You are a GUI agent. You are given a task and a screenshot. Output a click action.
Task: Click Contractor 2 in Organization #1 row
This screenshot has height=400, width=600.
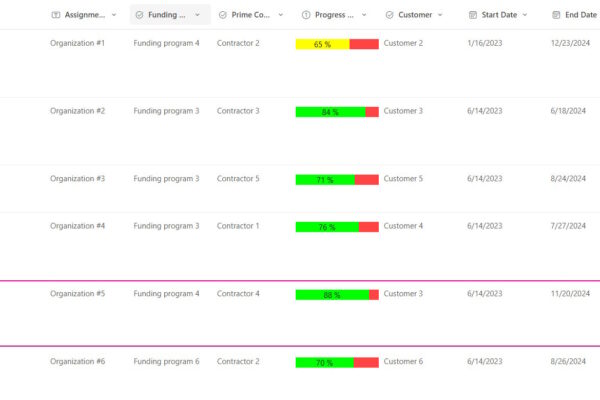tap(238, 43)
